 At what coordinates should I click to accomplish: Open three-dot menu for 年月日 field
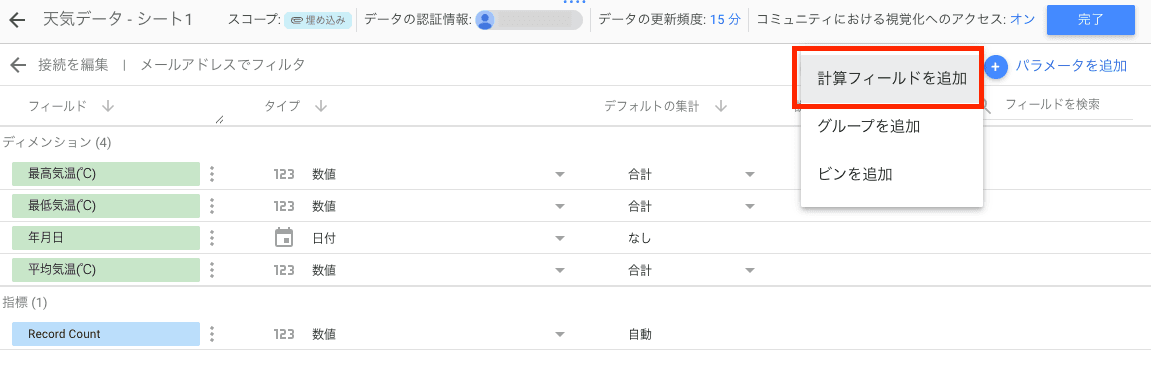point(212,238)
